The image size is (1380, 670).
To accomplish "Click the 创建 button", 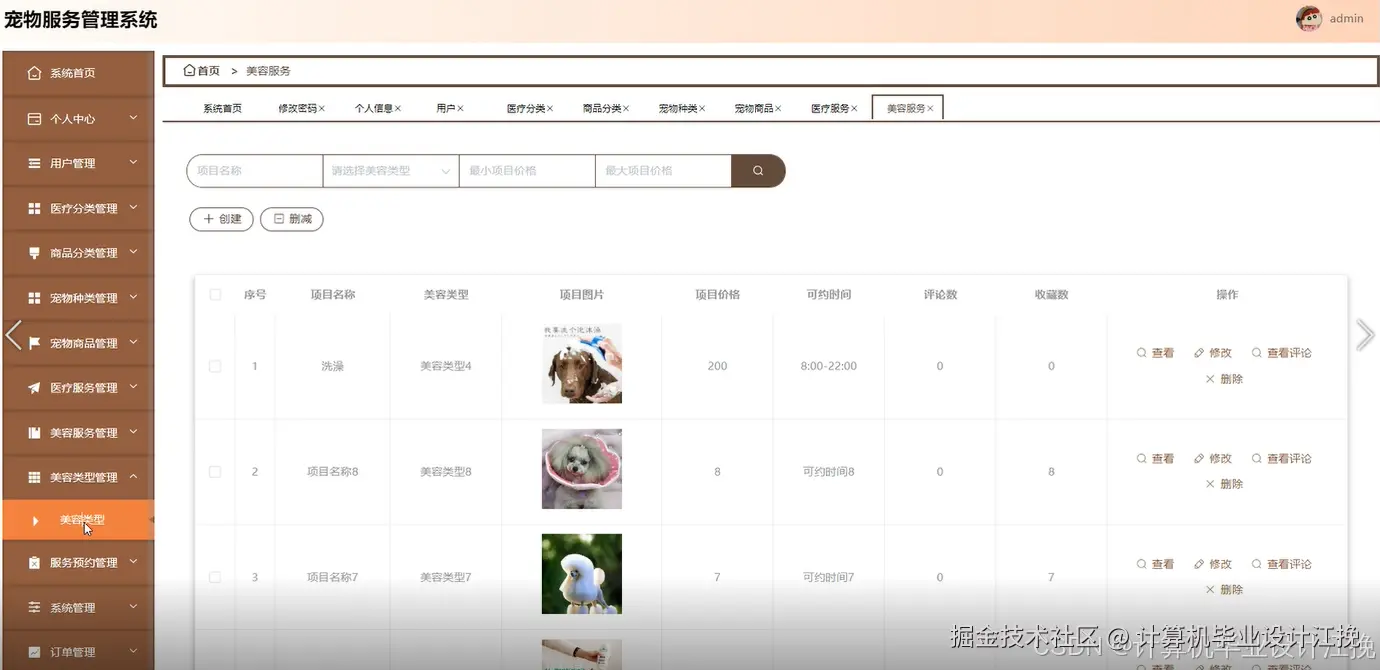I will coord(221,219).
